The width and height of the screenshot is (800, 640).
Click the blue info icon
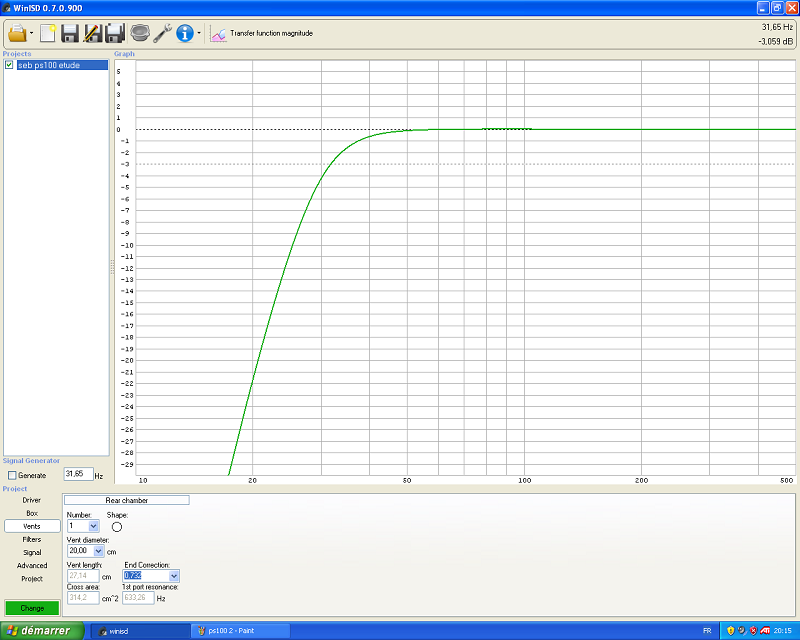(x=185, y=33)
